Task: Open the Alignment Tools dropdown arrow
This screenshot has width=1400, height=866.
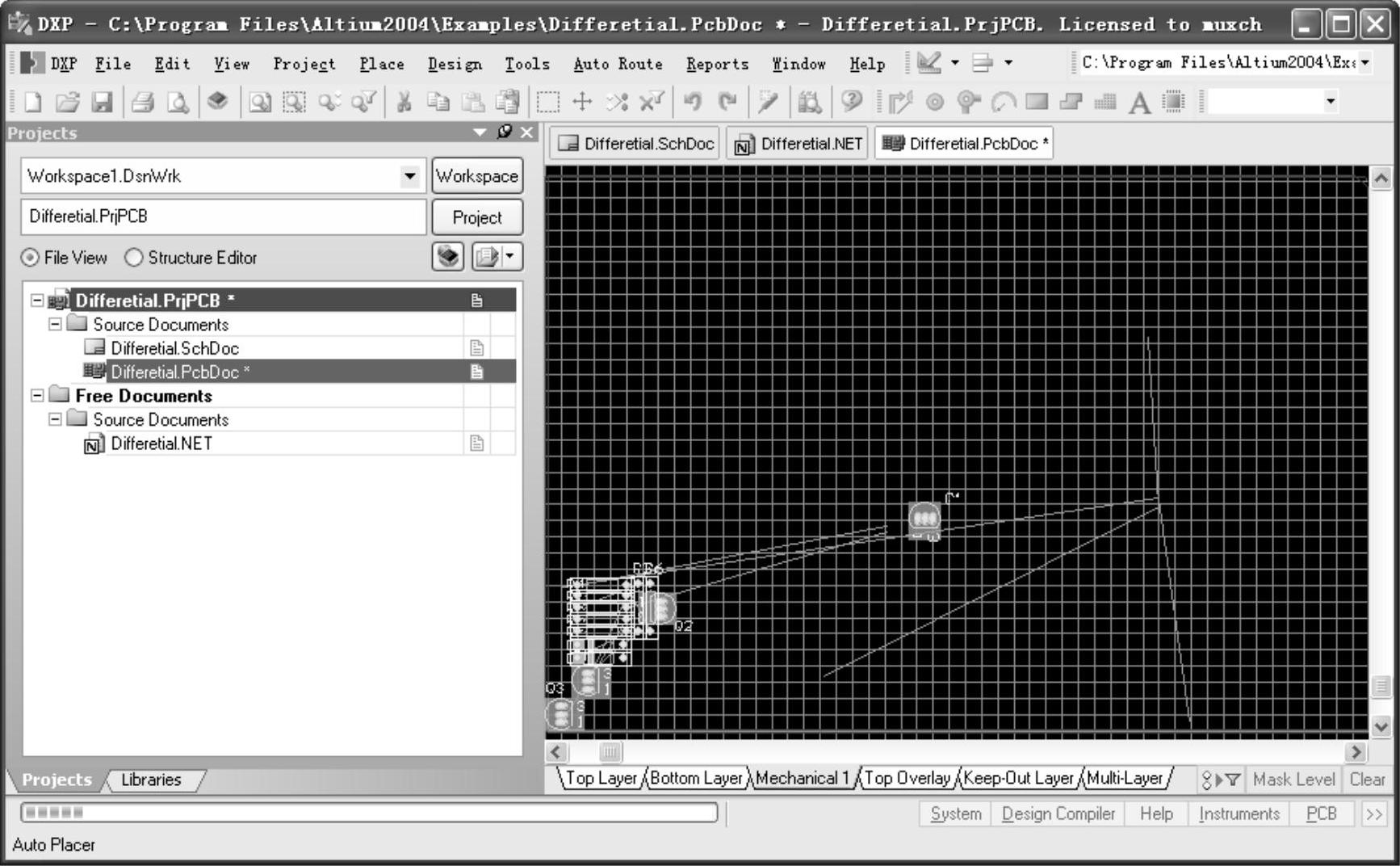Action: point(1008,62)
